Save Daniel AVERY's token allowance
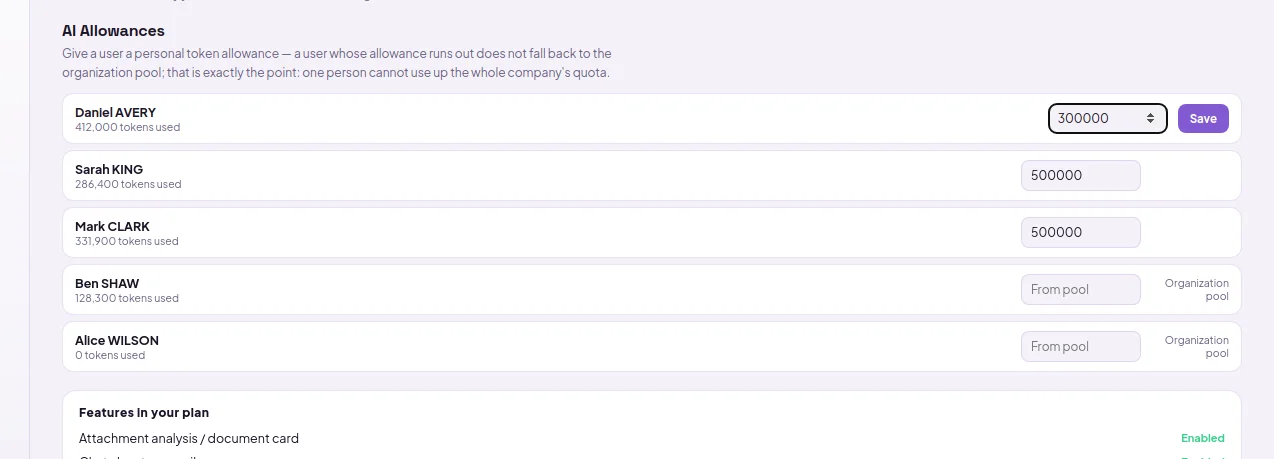This screenshot has height=459, width=1274. point(1203,118)
